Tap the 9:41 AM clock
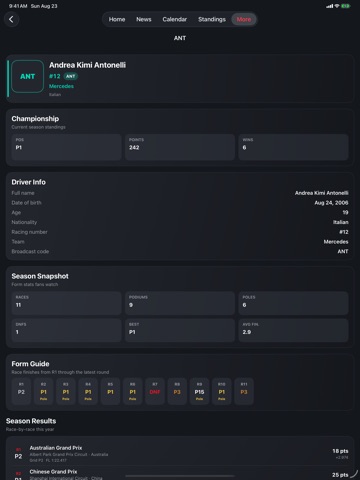This screenshot has height=480, width=360. 18,6
